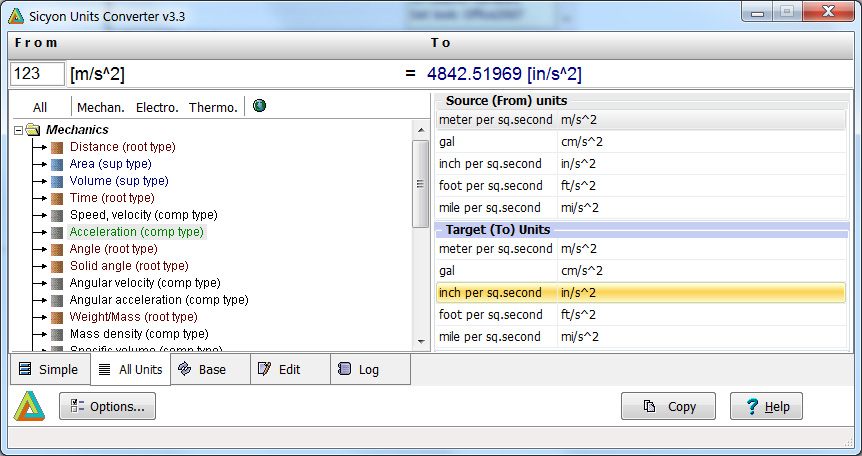Viewport: 862px width, 456px height.
Task: Open the Log tab
Action: tap(371, 370)
